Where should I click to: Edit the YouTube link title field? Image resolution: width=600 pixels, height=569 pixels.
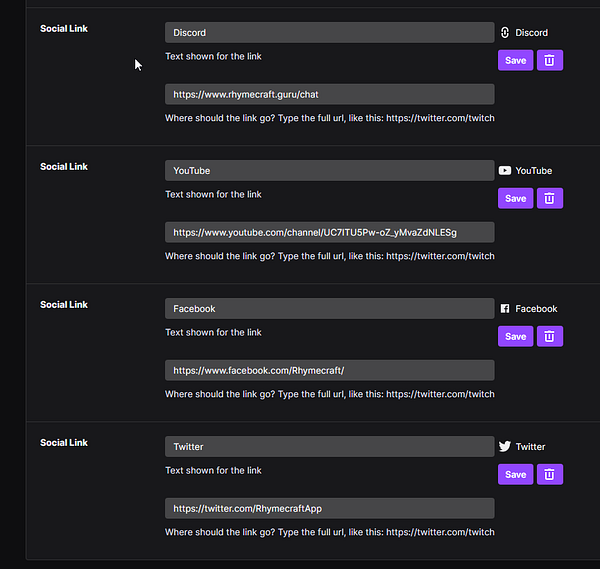pos(329,171)
